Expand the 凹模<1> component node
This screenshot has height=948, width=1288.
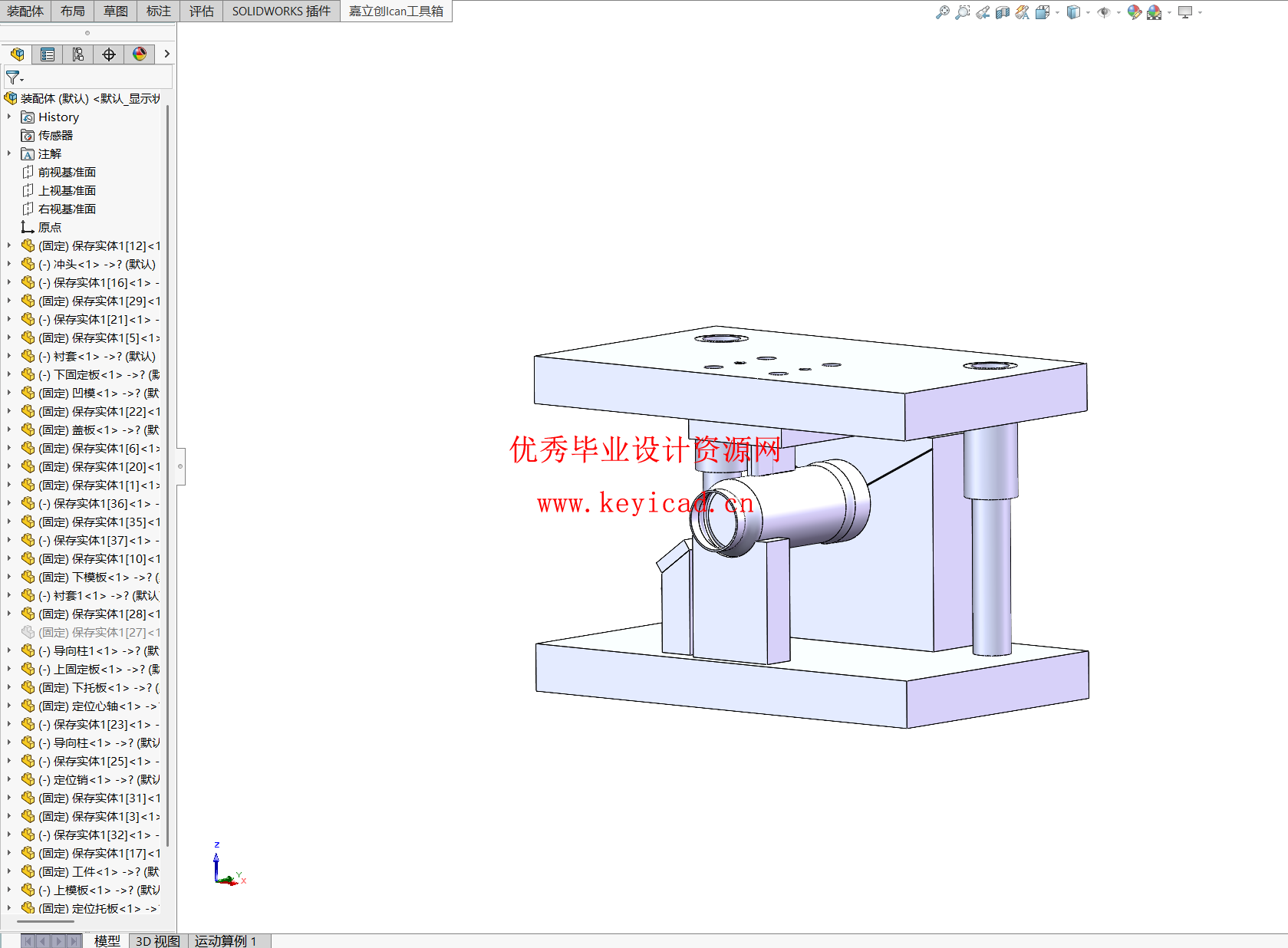(9, 393)
